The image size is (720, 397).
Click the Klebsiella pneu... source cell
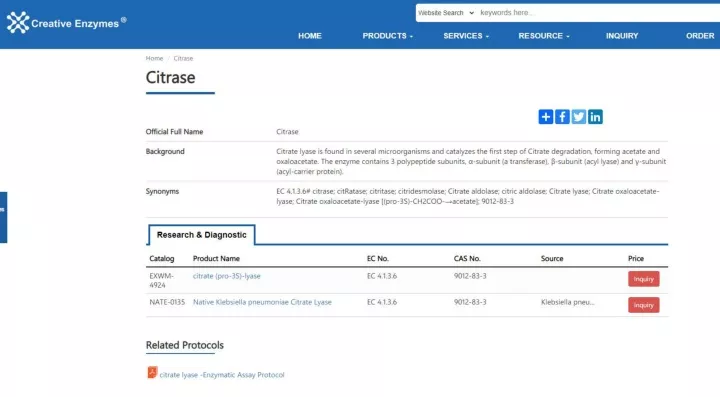[x=568, y=302]
